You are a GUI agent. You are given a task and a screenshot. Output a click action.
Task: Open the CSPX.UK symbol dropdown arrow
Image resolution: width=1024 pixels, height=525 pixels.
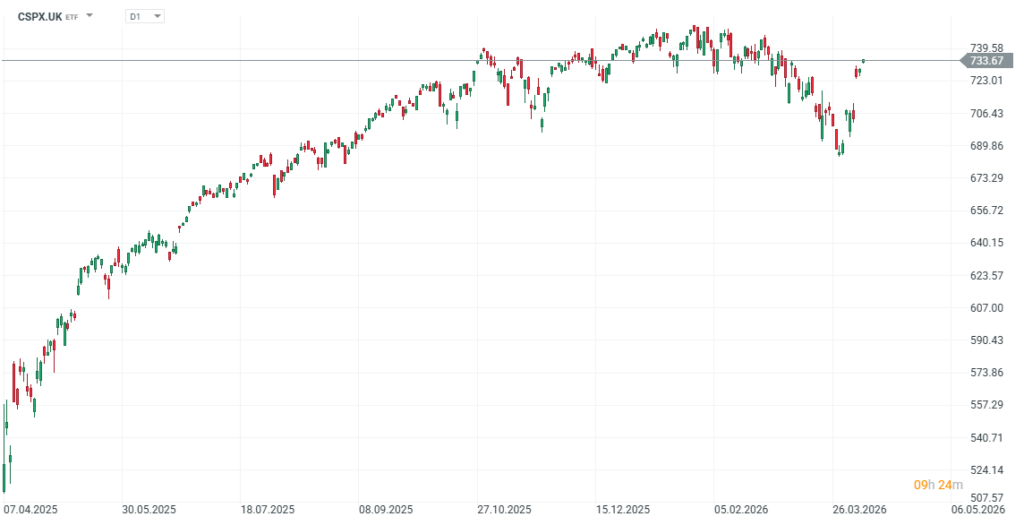pyautogui.click(x=90, y=16)
